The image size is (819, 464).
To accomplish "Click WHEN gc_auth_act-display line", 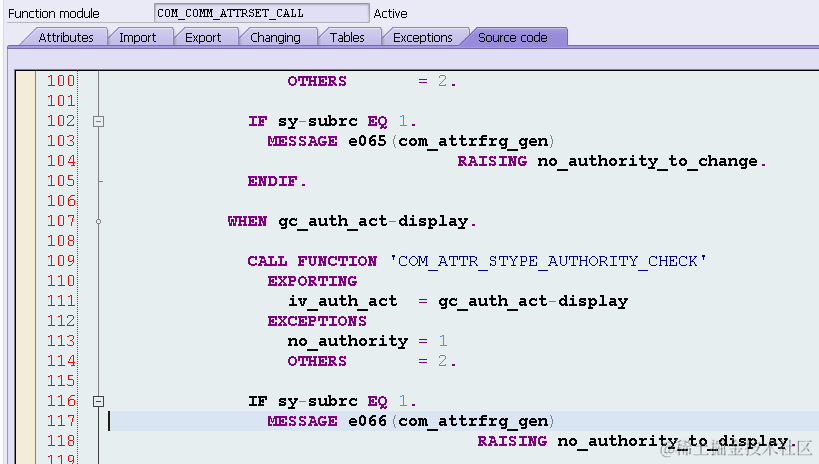I will pos(352,222).
